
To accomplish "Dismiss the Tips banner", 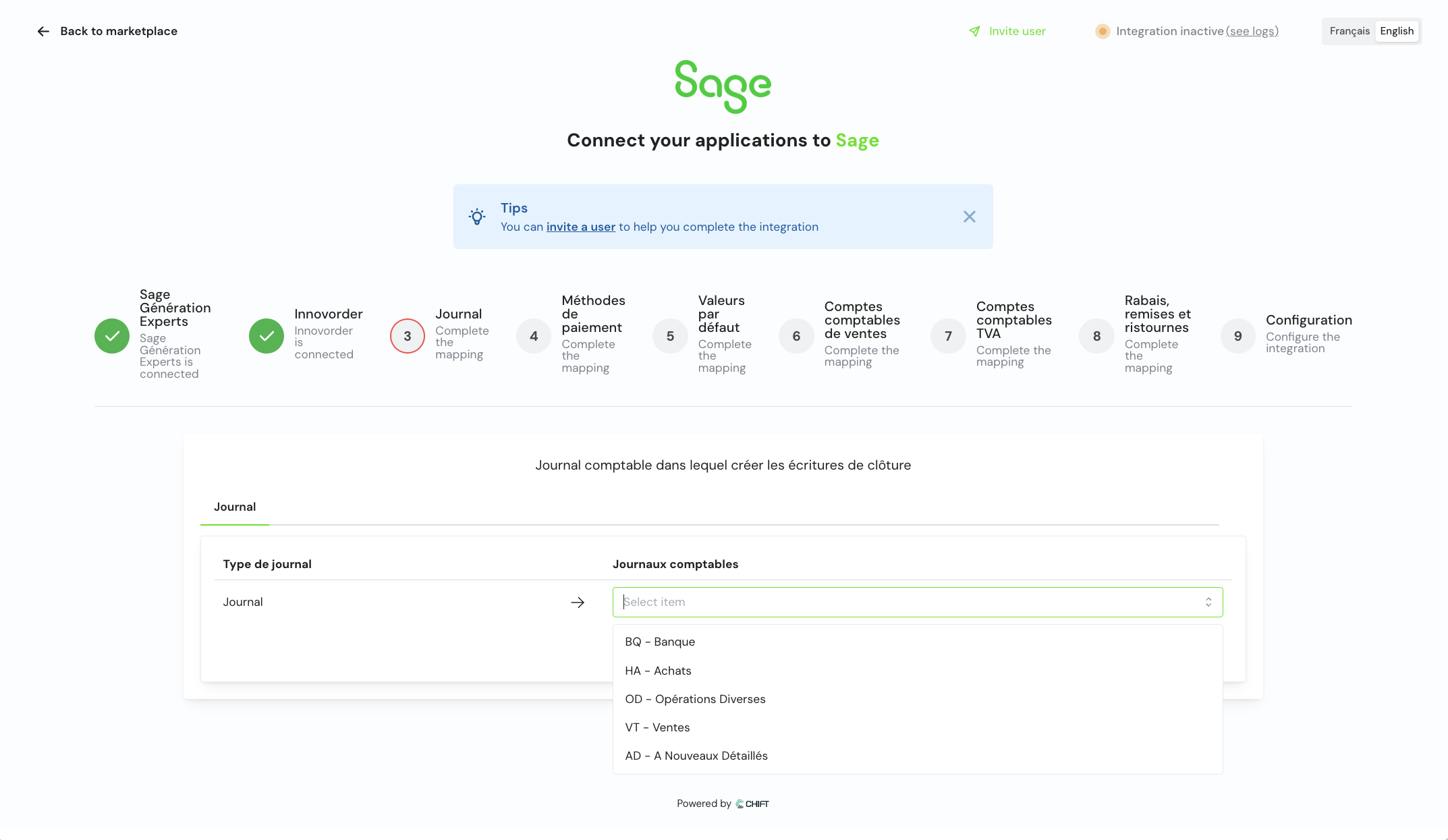I will point(970,217).
